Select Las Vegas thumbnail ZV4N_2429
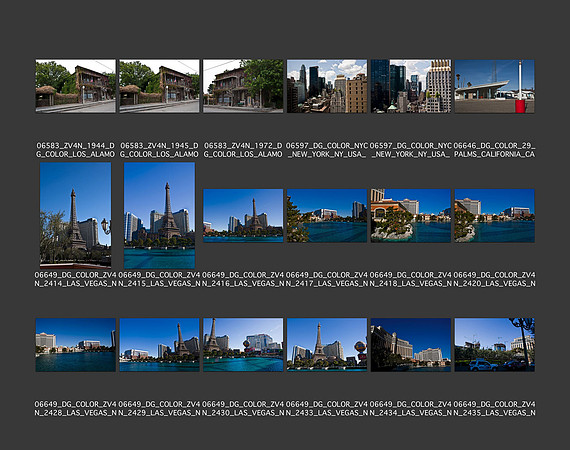 pos(159,345)
